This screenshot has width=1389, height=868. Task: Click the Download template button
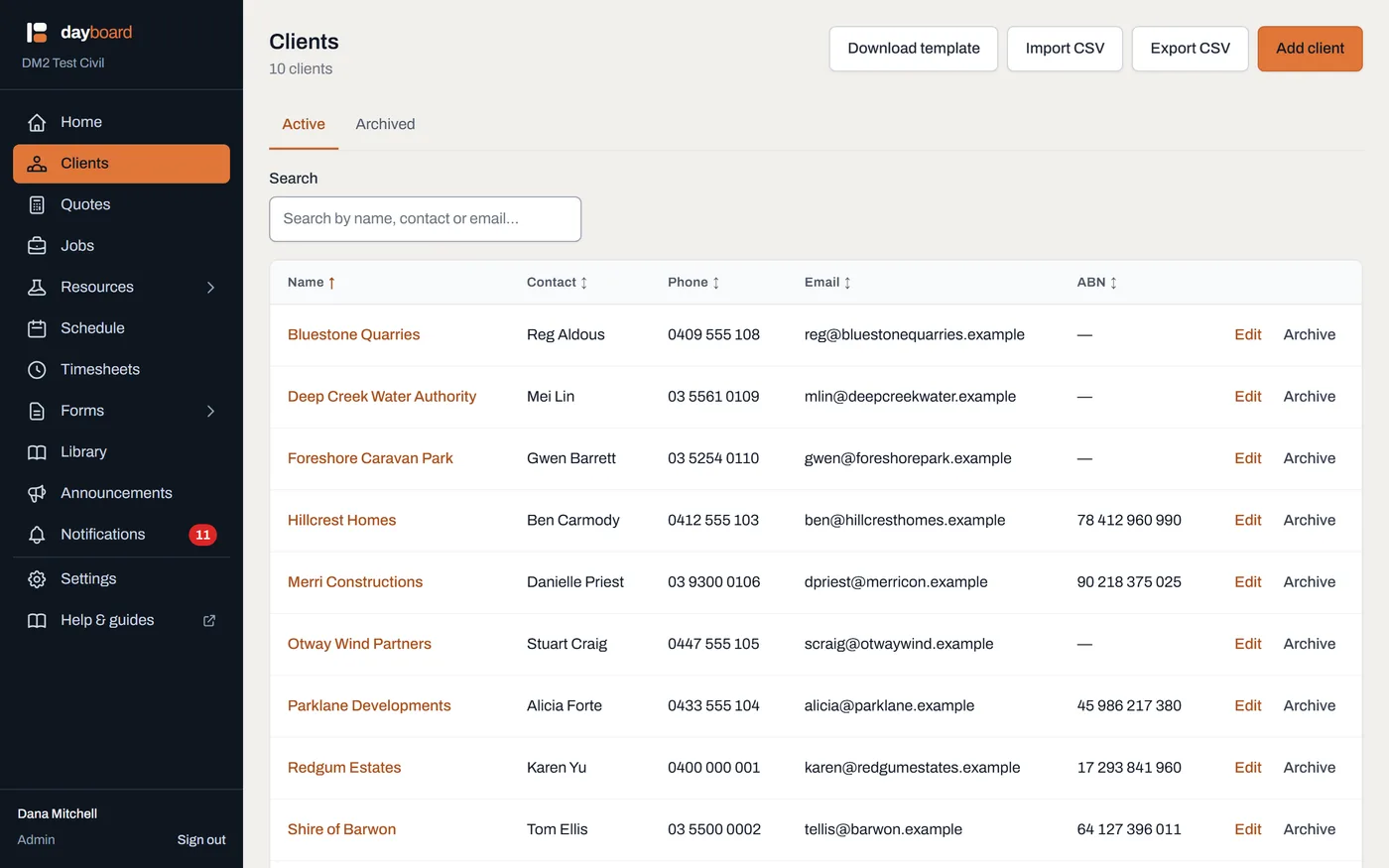click(x=914, y=49)
